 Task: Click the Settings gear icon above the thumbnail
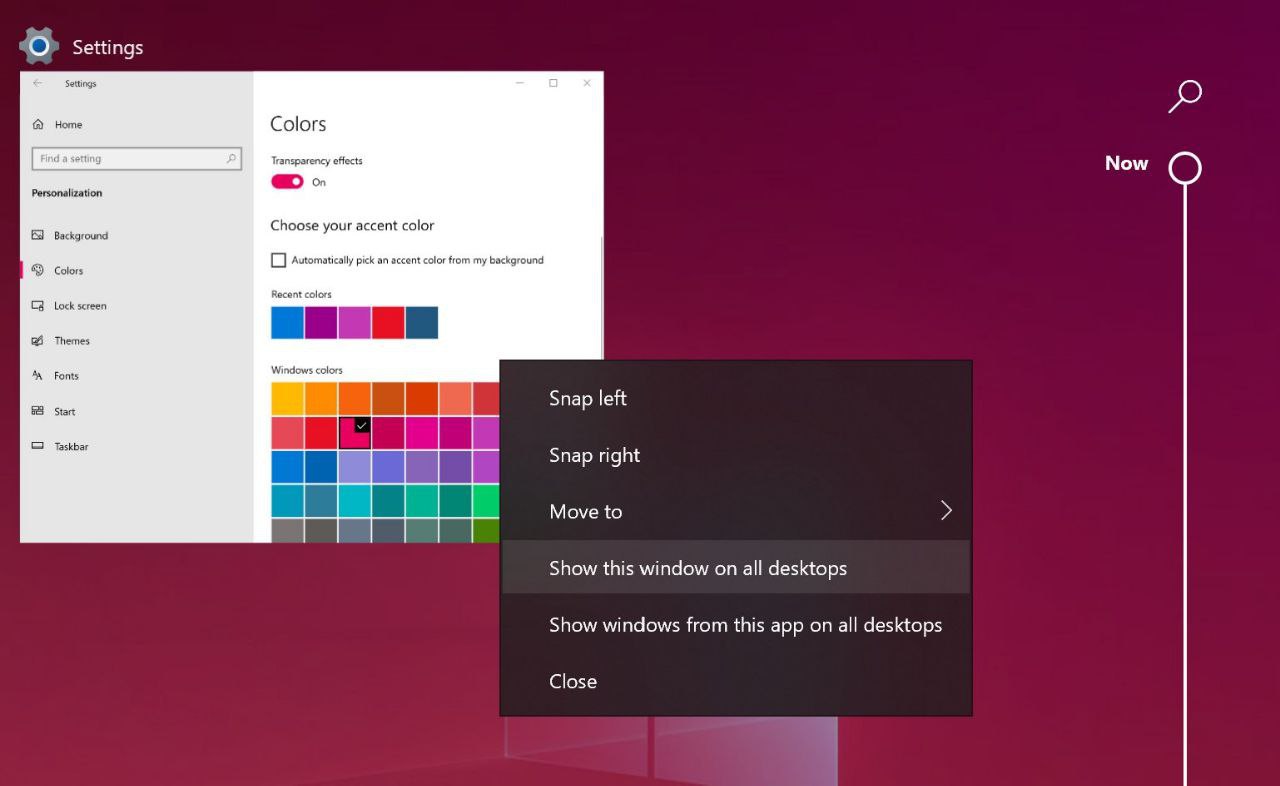click(x=39, y=46)
